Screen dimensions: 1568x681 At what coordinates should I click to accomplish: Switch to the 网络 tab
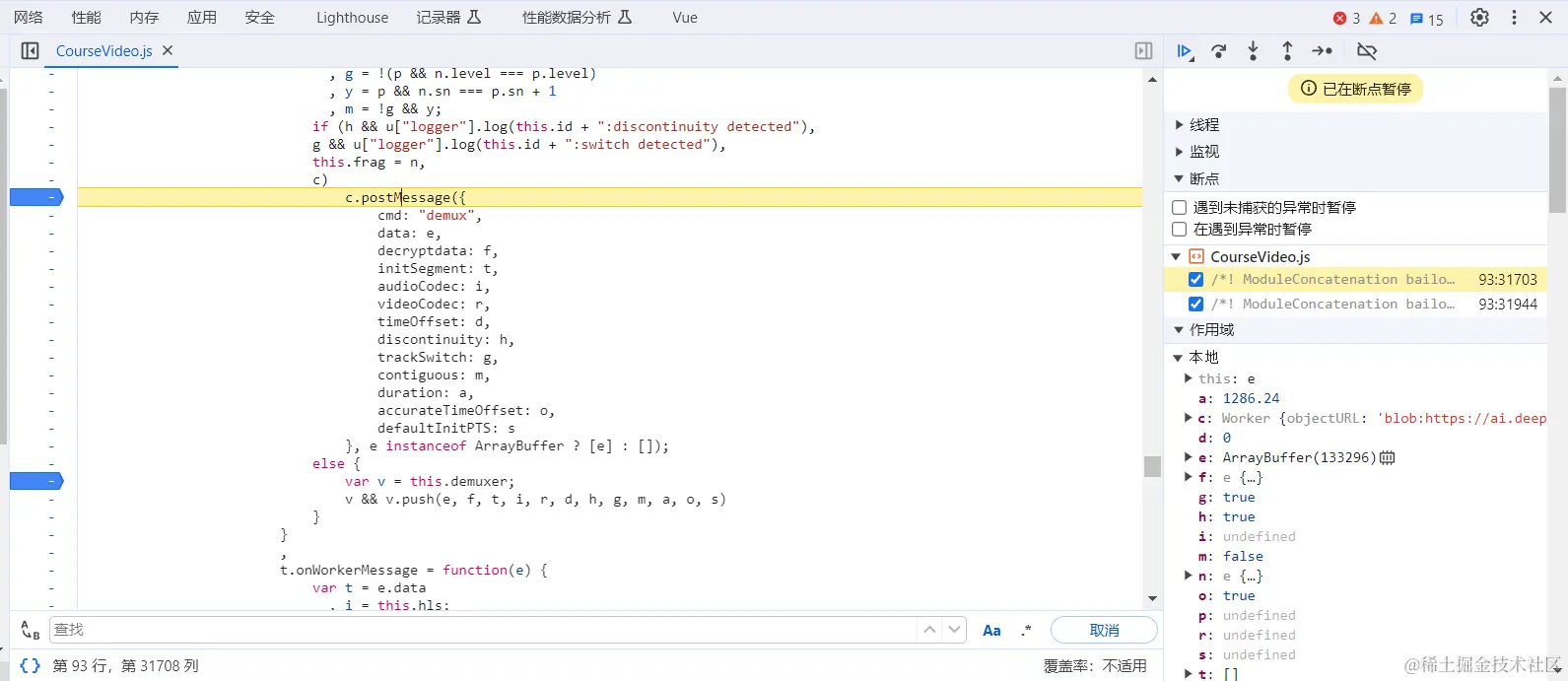click(29, 18)
